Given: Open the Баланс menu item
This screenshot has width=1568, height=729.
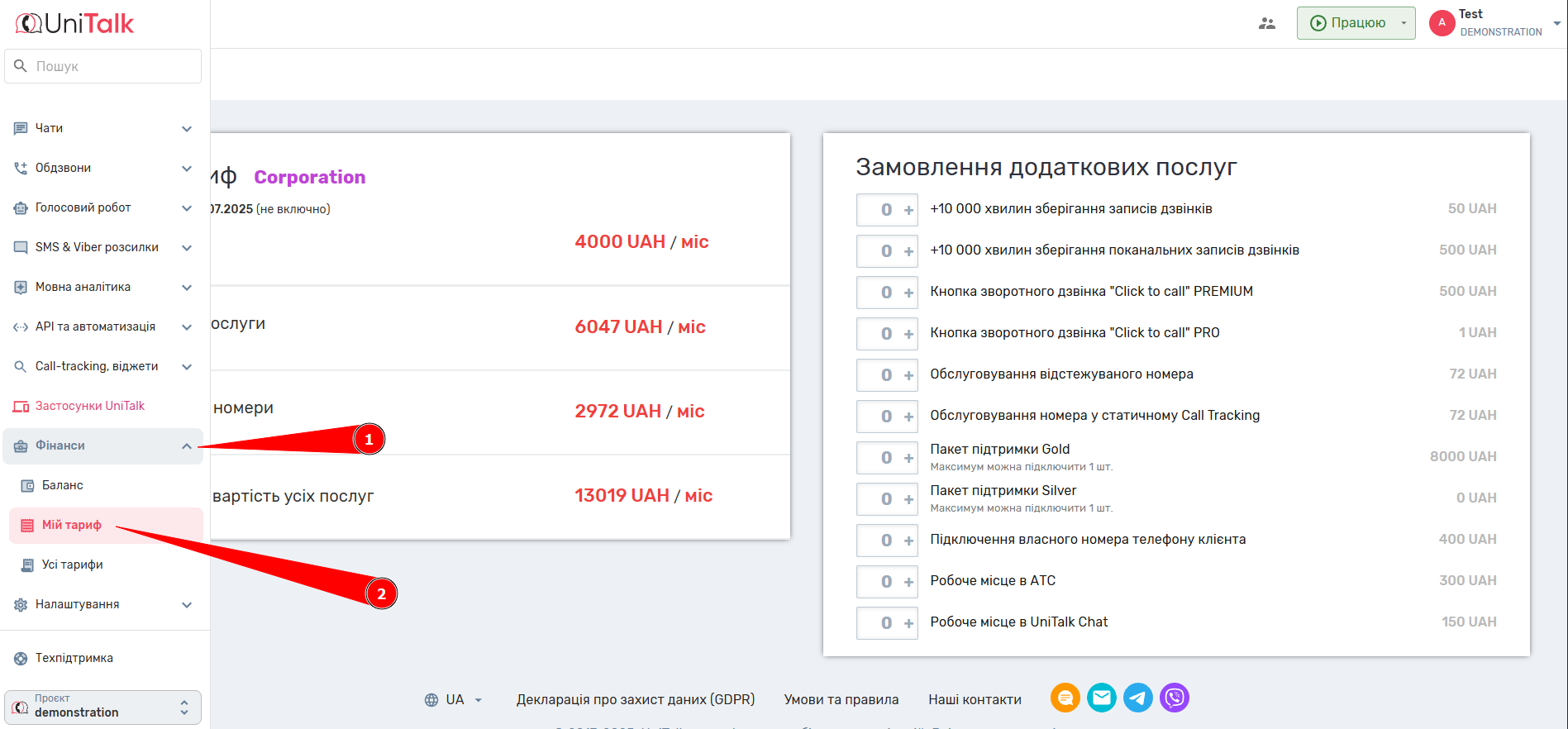Looking at the screenshot, I should pos(63,485).
